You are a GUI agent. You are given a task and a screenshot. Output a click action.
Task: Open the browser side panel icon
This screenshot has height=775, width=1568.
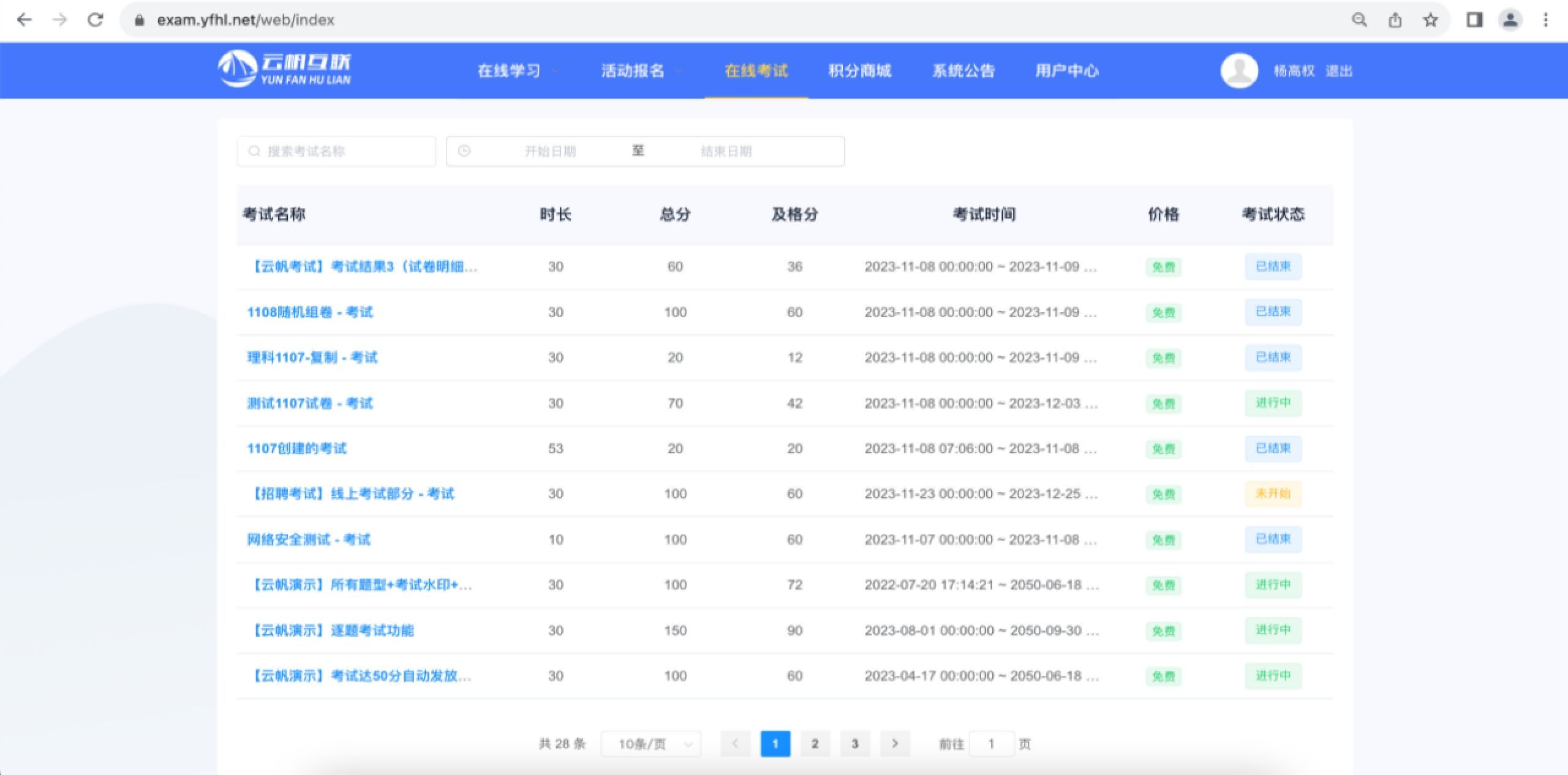coord(1474,20)
